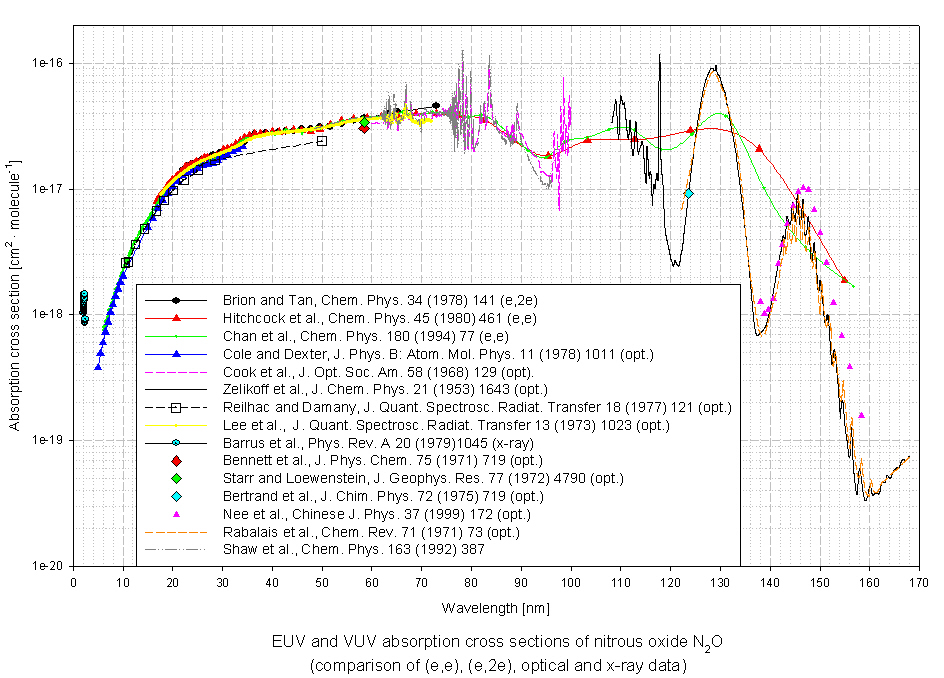Screen dimensions: 944x678
Task: Click the magenta triangle marker in Nee et al. legend entry
Action: pos(176,515)
